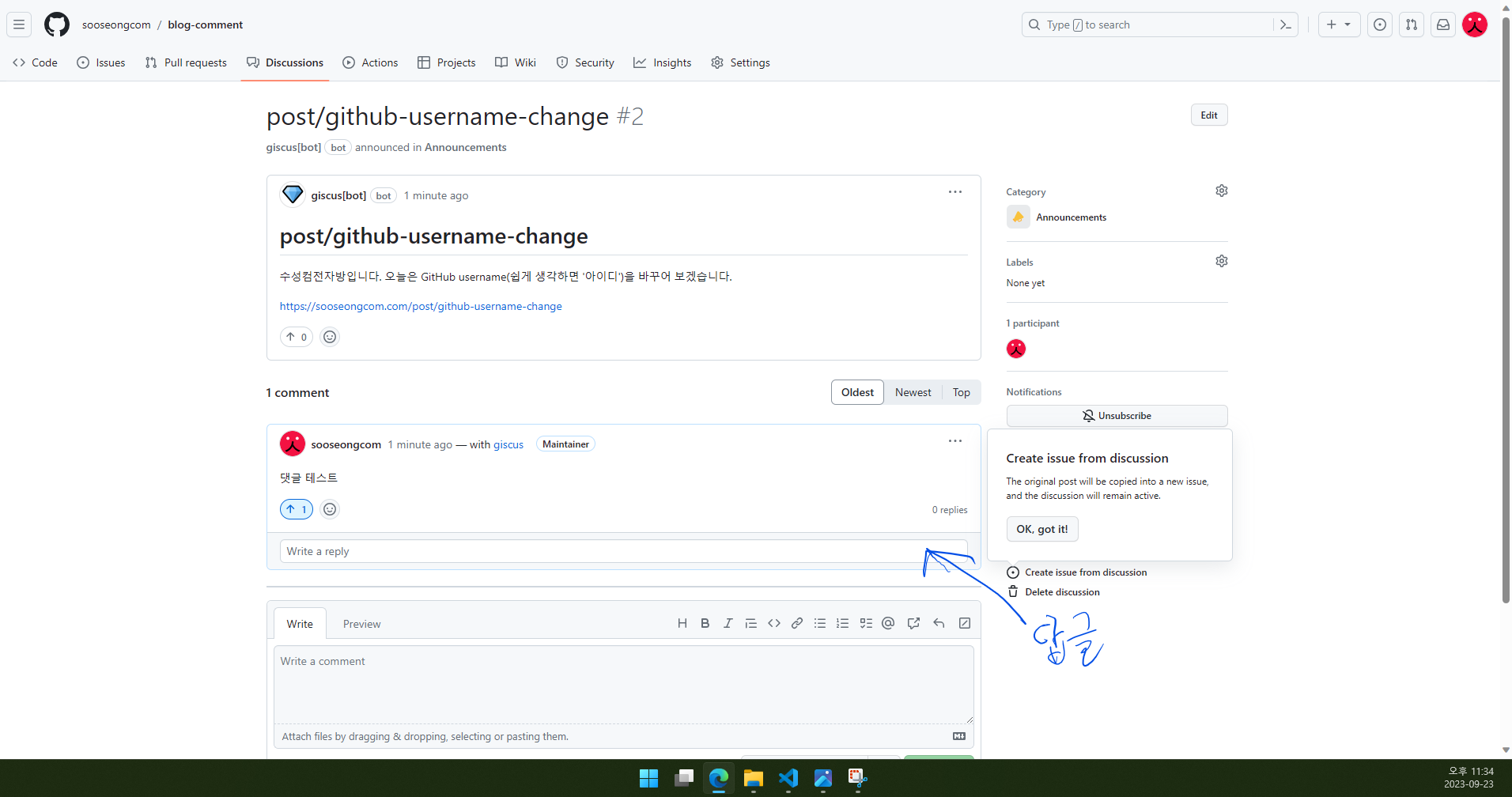The image size is (1512, 797).
Task: Toggle upvote on giscus[bot] post
Action: (x=297, y=337)
